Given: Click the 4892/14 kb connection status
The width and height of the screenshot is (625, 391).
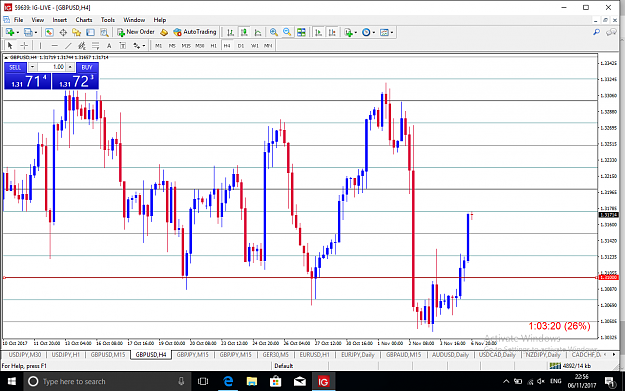Looking at the screenshot, I should click(x=571, y=365).
